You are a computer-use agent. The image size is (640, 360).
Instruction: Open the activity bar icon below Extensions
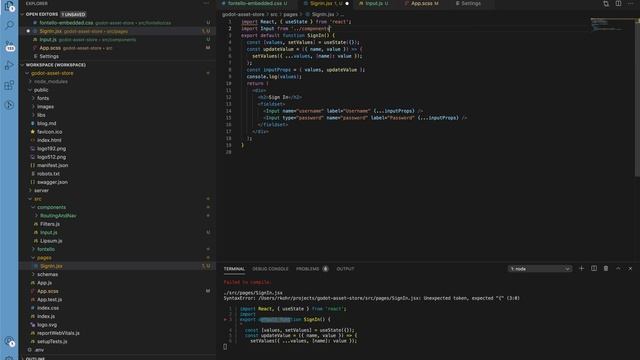point(9,105)
